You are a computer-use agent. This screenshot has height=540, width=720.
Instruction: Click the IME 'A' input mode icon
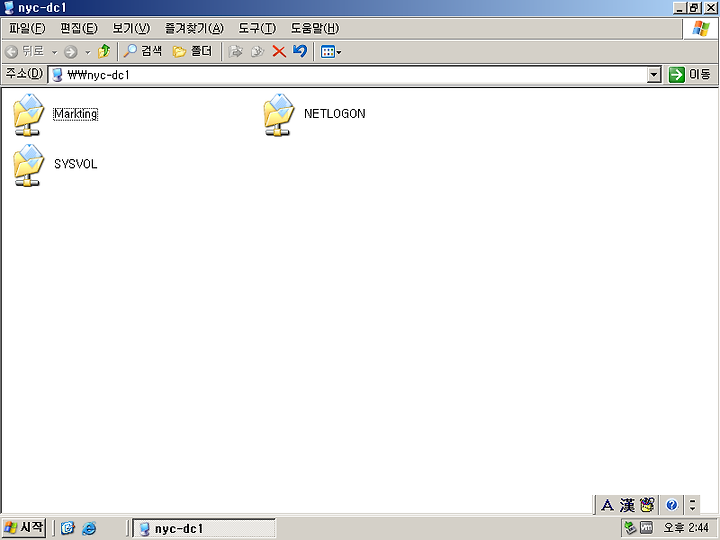click(607, 505)
